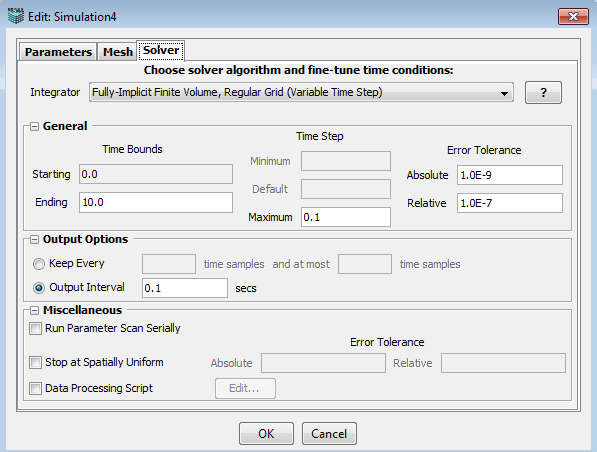
Task: Switch to the Parameters tab
Action: (58, 52)
